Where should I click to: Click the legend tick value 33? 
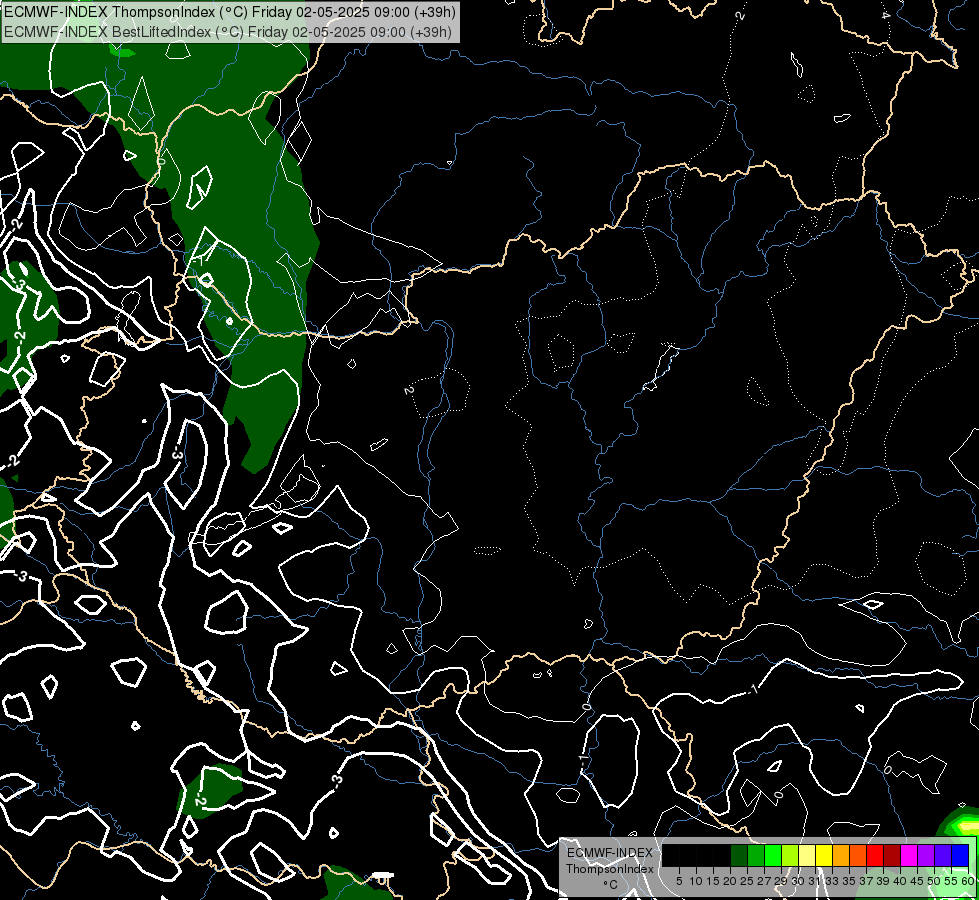833,881
